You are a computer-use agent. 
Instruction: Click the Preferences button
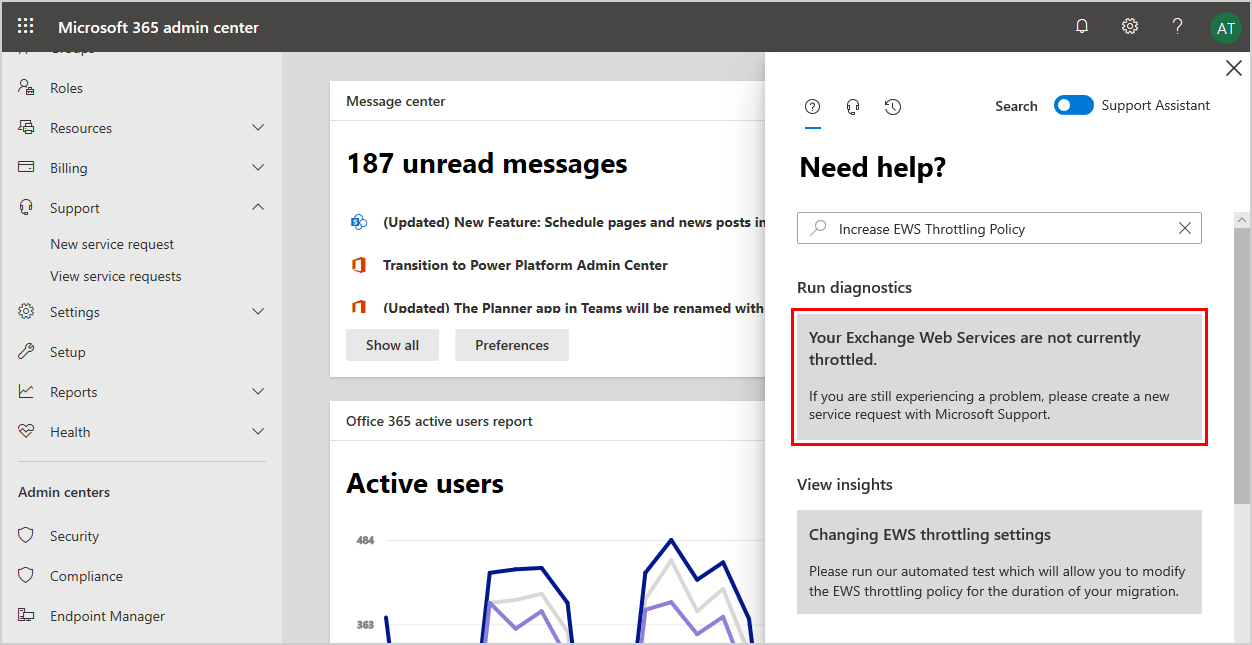[x=511, y=345]
